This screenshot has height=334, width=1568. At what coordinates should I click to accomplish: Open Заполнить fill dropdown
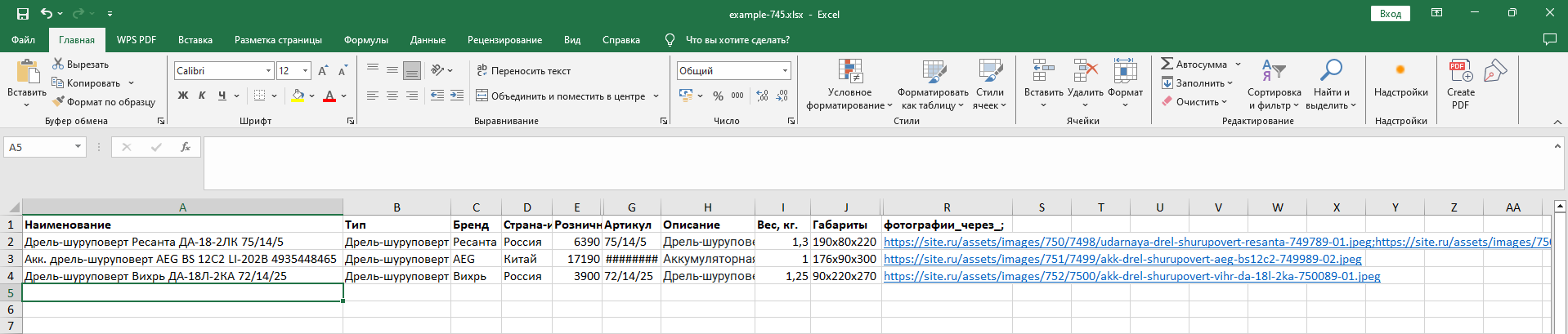pyautogui.click(x=1197, y=82)
